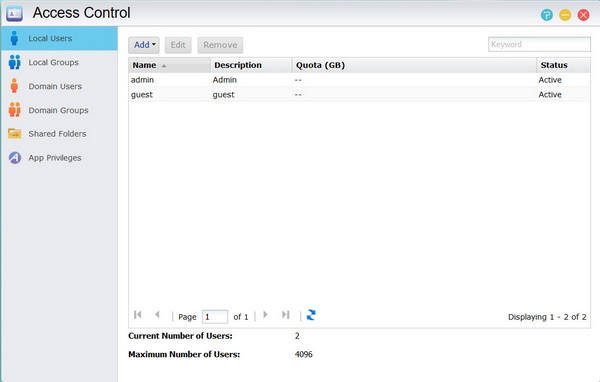Refresh the user list
The height and width of the screenshot is (382, 600).
311,315
